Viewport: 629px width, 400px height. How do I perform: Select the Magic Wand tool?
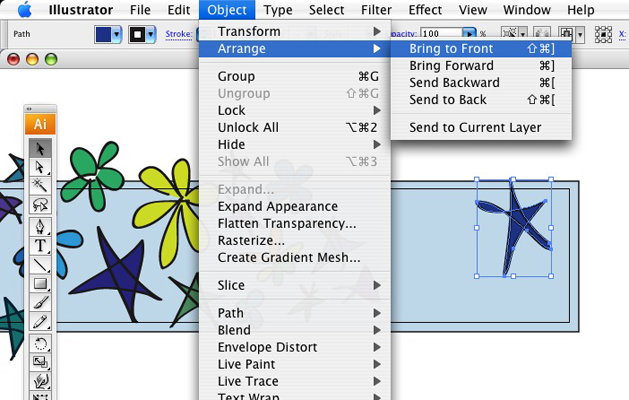[x=40, y=185]
